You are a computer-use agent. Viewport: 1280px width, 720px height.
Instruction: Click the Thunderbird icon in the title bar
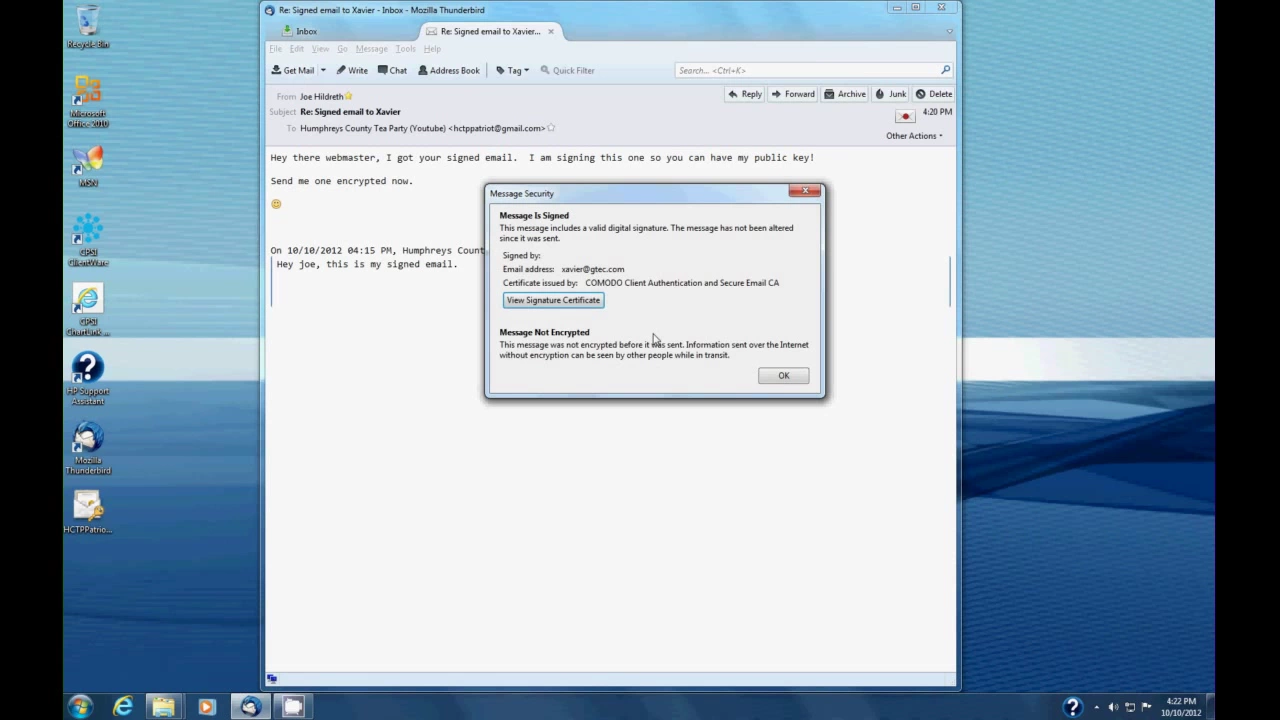270,10
